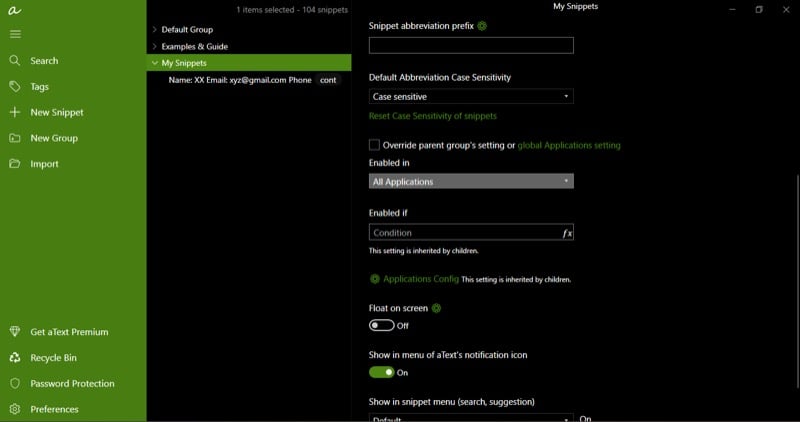Open Password Protection
Image resolution: width=800 pixels, height=422 pixels.
coord(72,383)
